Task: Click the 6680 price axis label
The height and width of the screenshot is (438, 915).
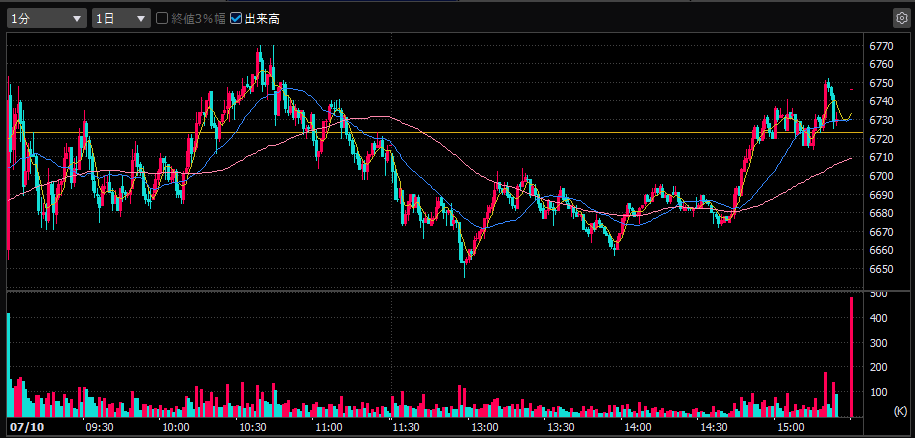Action: click(880, 213)
